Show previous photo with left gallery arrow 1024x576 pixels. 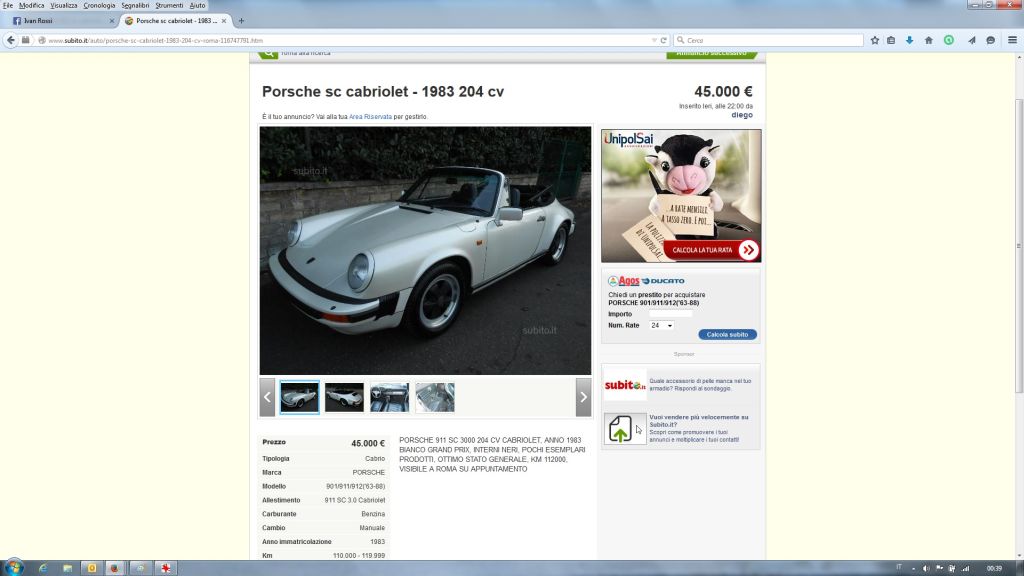point(267,397)
